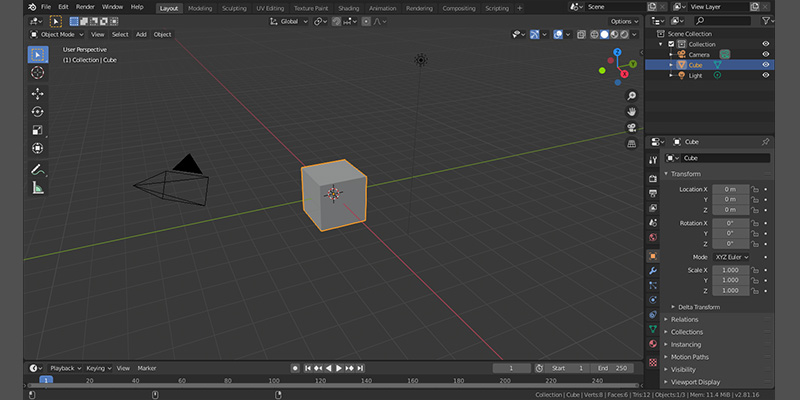The width and height of the screenshot is (800, 400).
Task: Open the Object Constraints properties tab
Action: coord(653,315)
